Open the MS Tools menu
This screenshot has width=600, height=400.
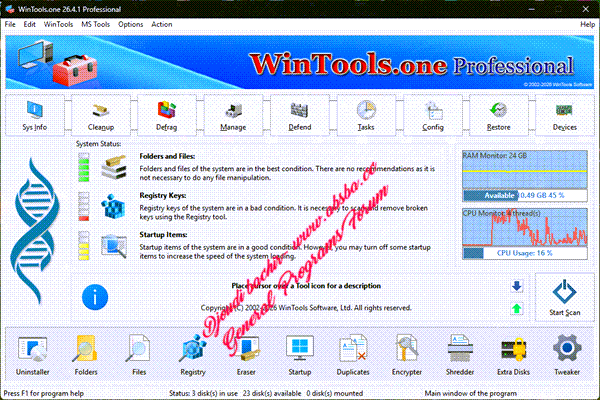coord(97,23)
